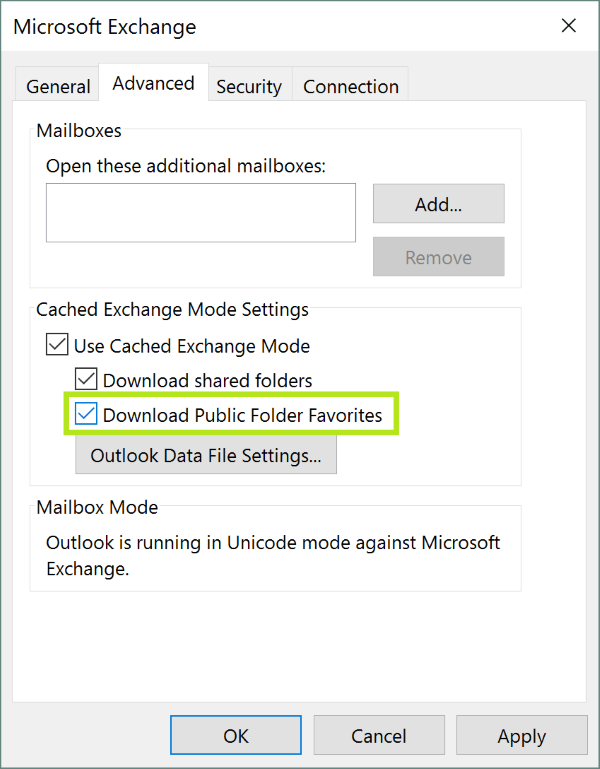Switch to the General tab
This screenshot has width=600, height=769.
click(58, 86)
